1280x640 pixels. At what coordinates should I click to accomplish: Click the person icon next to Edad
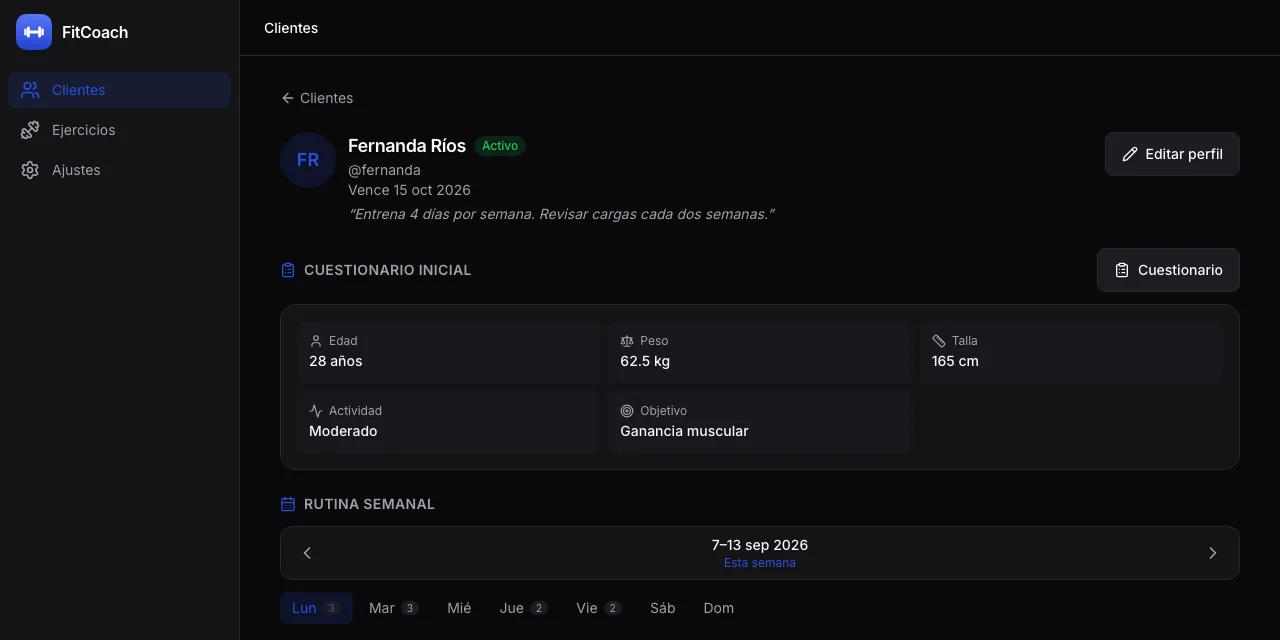316,341
